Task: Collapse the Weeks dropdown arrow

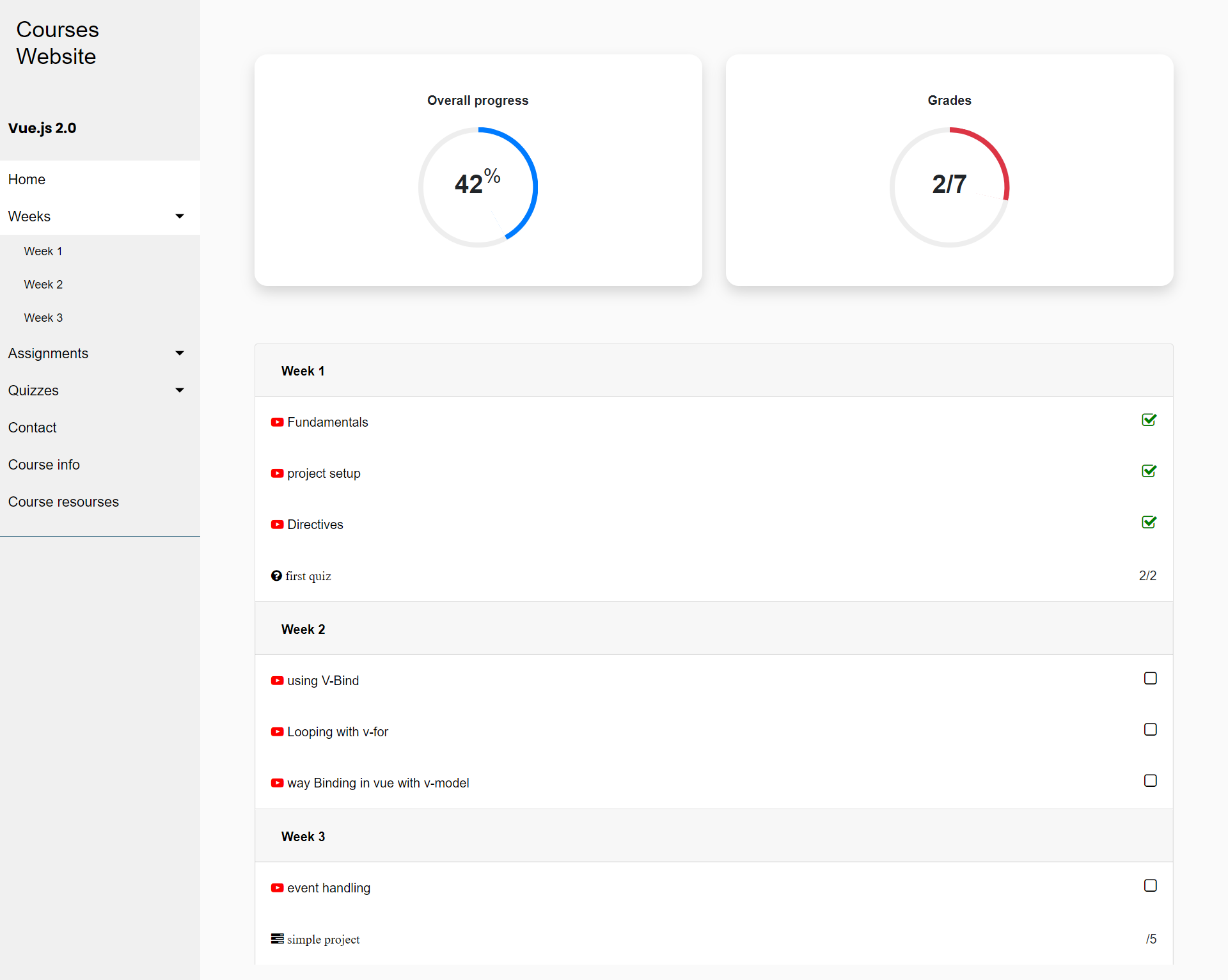Action: 180,216
